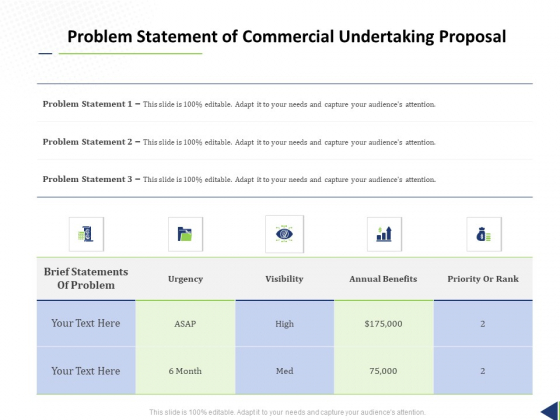Click 'Your Text Here' in the 6 Month row
The image size is (560, 420).
coord(86,371)
